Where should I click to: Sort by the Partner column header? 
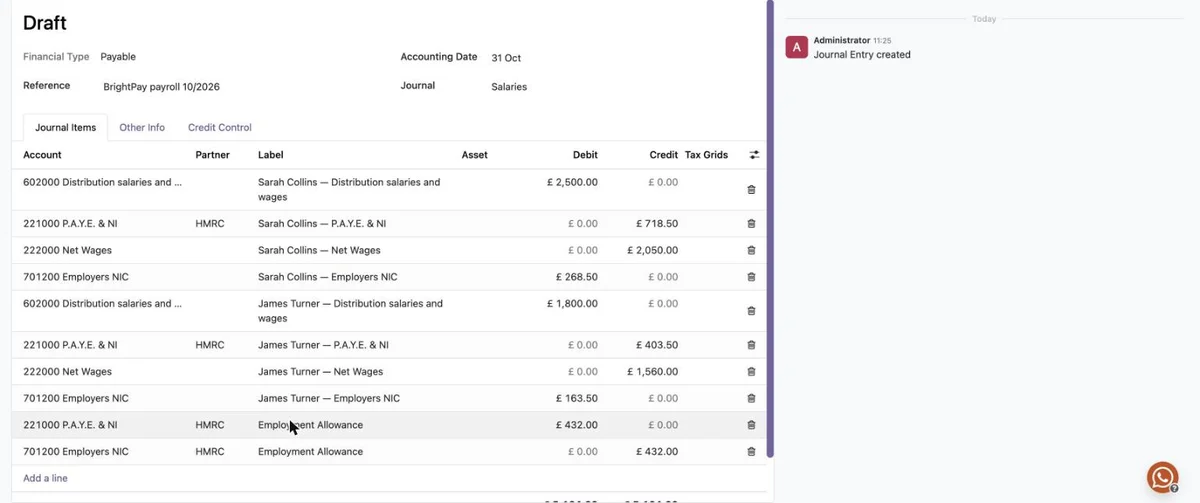(x=212, y=155)
